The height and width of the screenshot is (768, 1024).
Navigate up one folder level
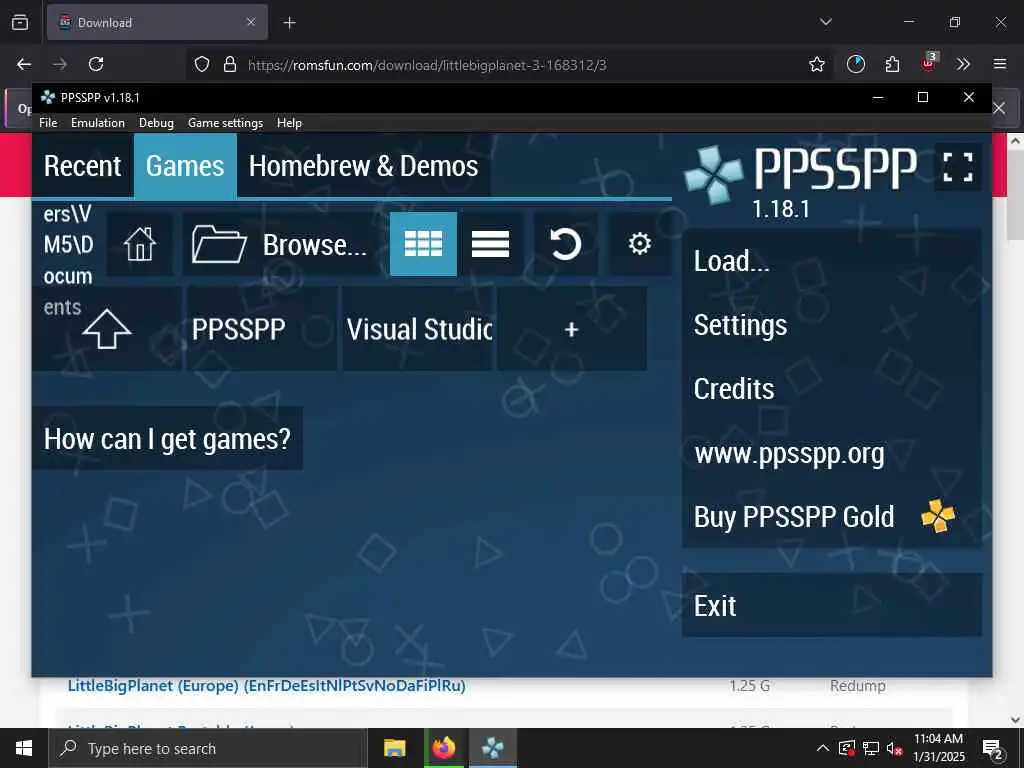point(107,329)
